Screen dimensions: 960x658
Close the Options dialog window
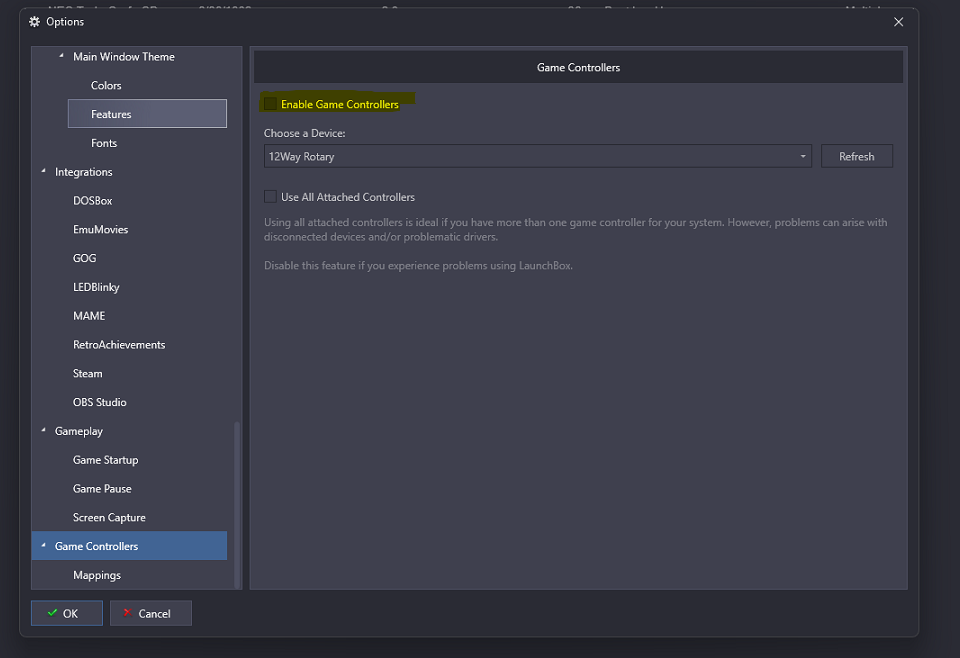[x=898, y=22]
